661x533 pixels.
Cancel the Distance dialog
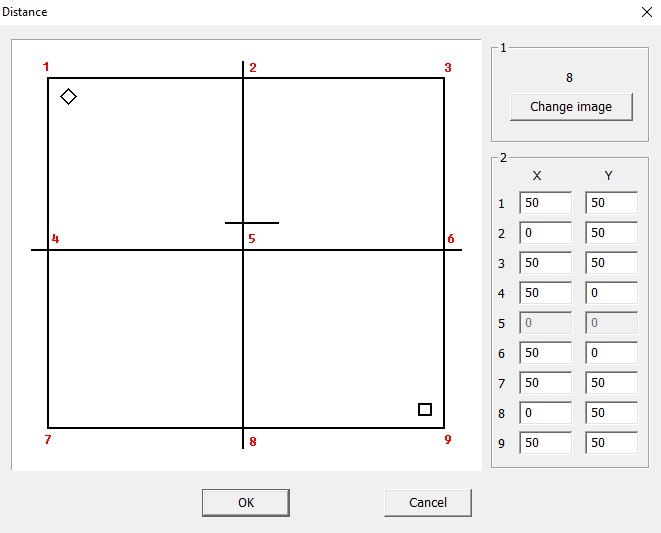(x=427, y=502)
